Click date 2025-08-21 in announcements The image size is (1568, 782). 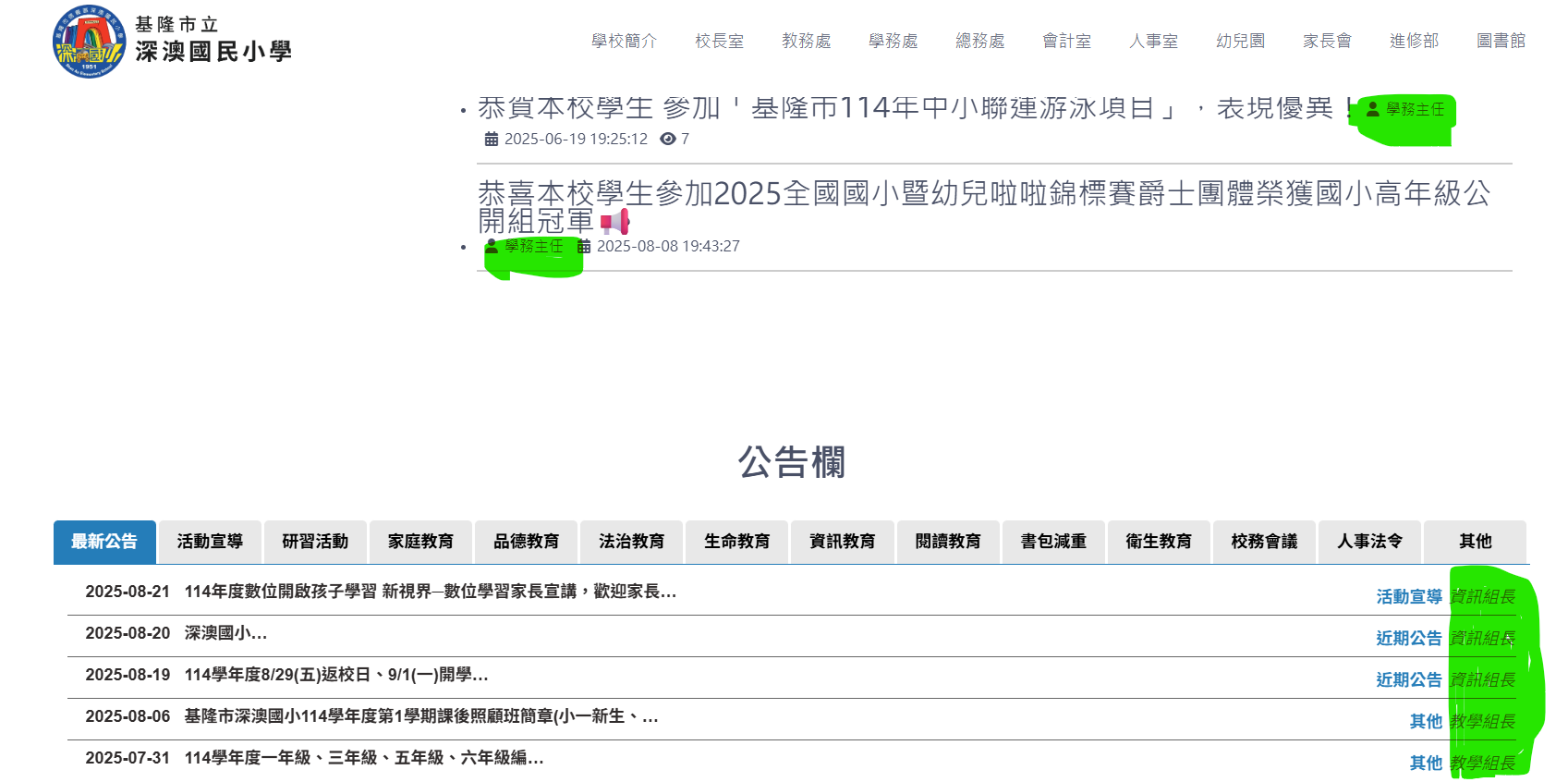[x=128, y=592]
